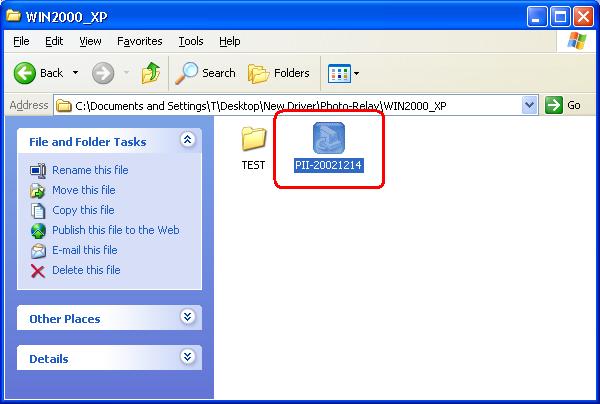Maximize the WIN2000_XP window
This screenshot has height=404, width=600.
pos(560,17)
